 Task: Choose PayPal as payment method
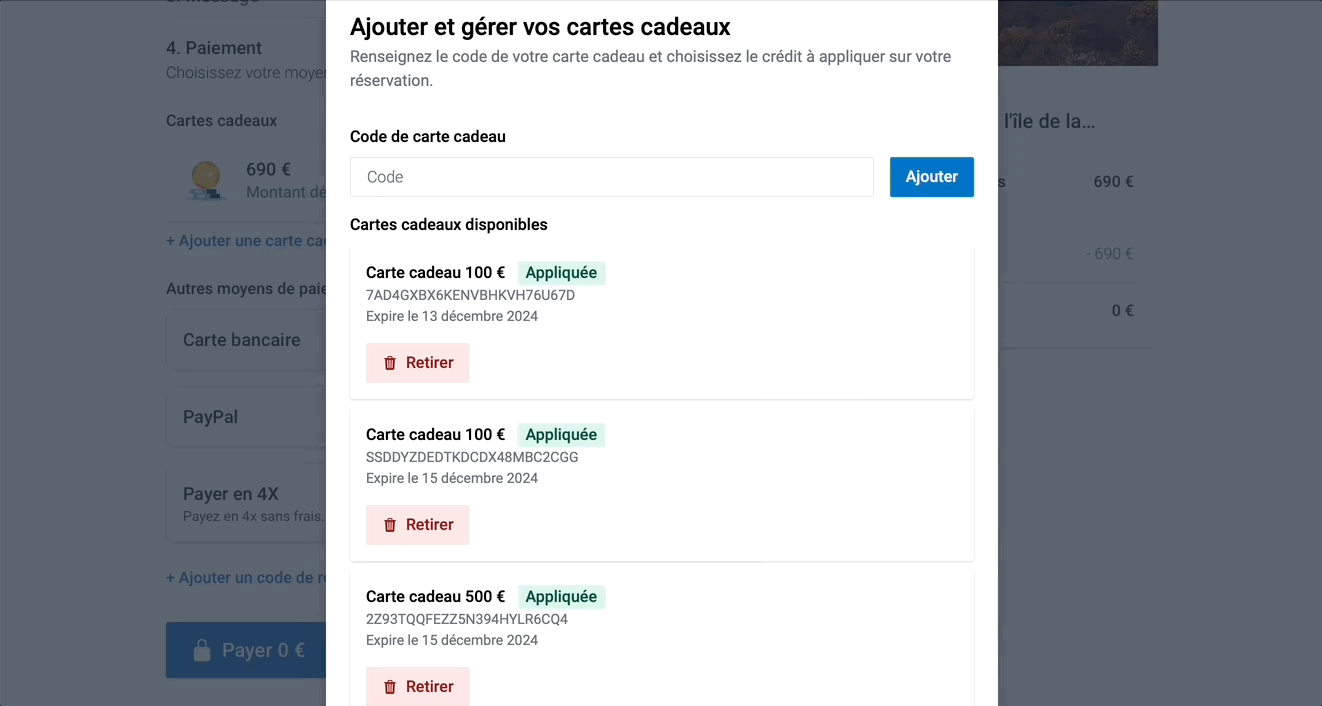tap(246, 417)
